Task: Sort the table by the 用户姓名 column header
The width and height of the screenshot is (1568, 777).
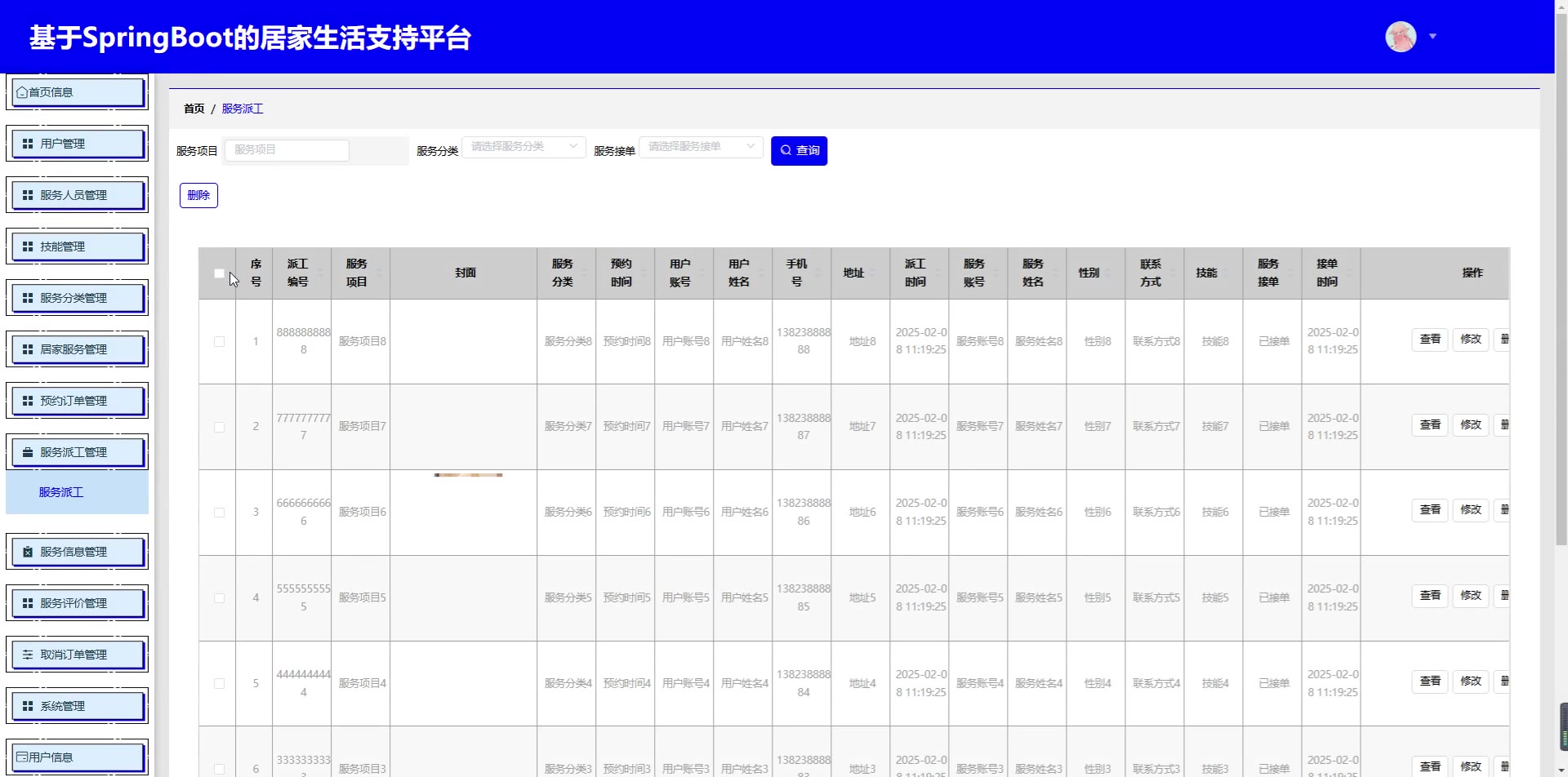Action: [742, 273]
